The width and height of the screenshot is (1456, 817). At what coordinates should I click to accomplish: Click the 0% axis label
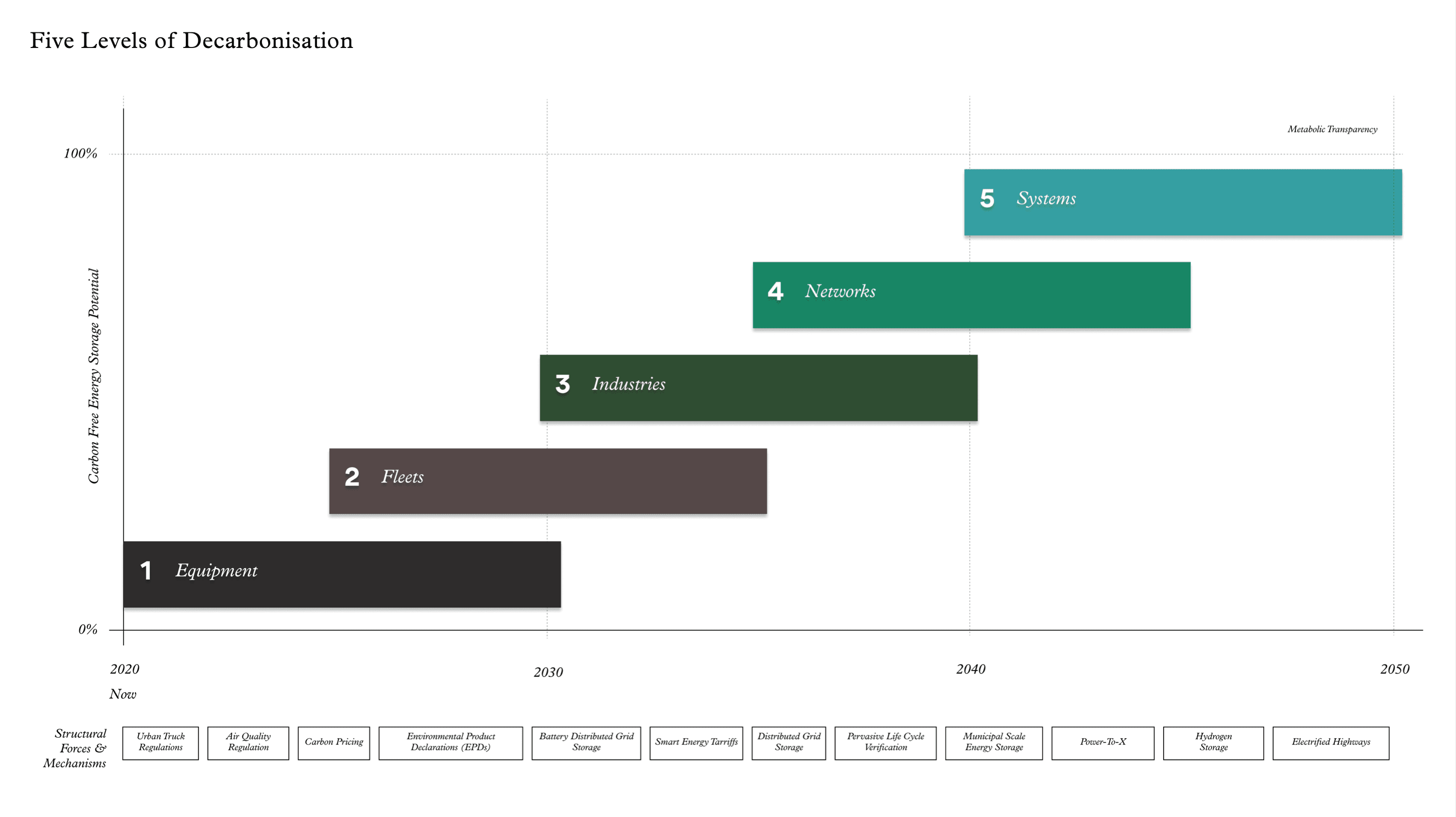pyautogui.click(x=88, y=629)
